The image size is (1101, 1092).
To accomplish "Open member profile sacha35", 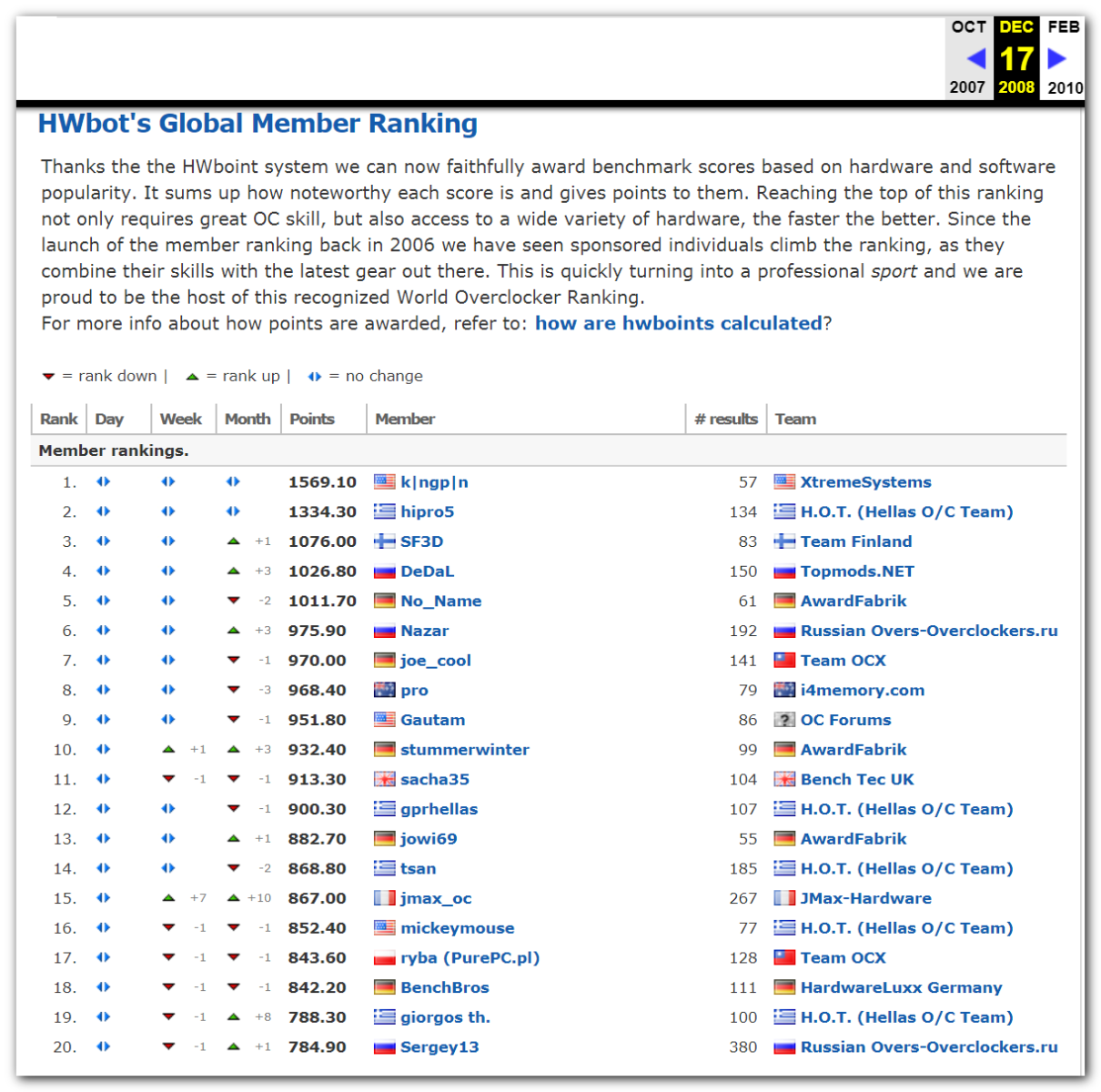I will point(435,780).
